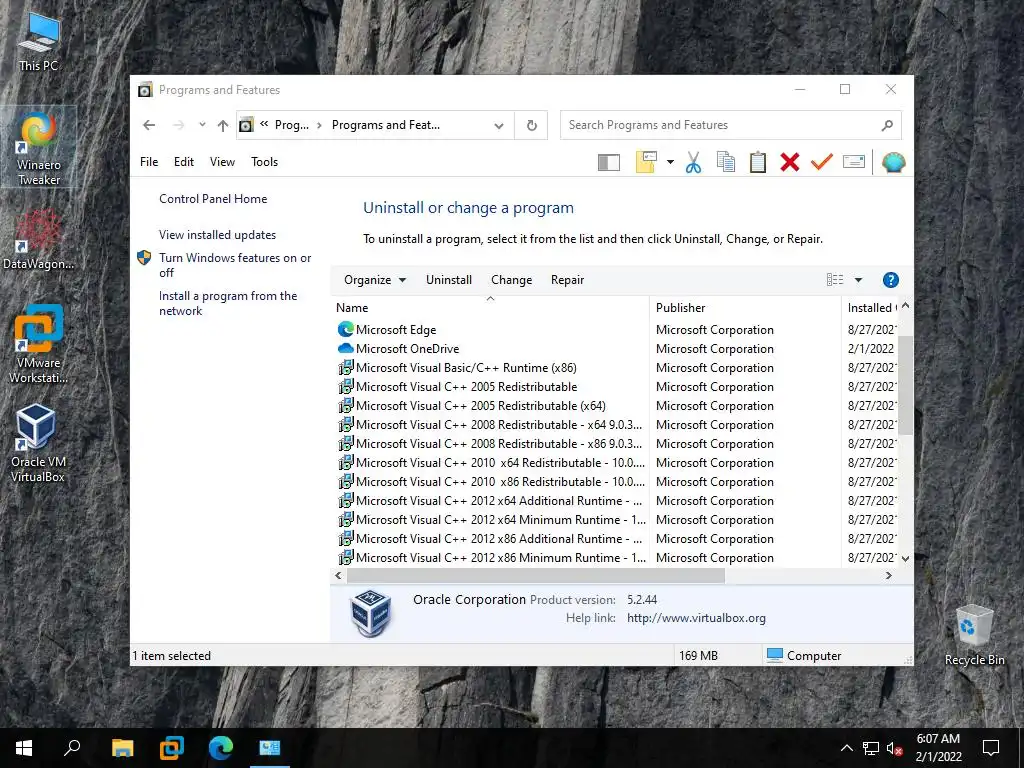
Task: Click the blue Help question mark icon
Action: [x=890, y=280]
